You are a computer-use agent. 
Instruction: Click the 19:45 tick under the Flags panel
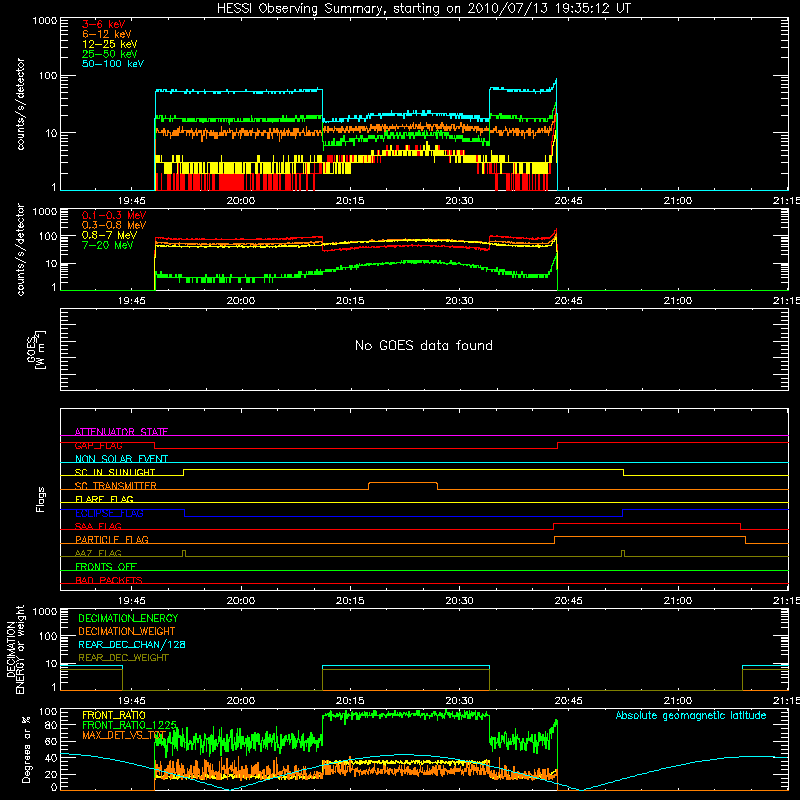[132, 601]
